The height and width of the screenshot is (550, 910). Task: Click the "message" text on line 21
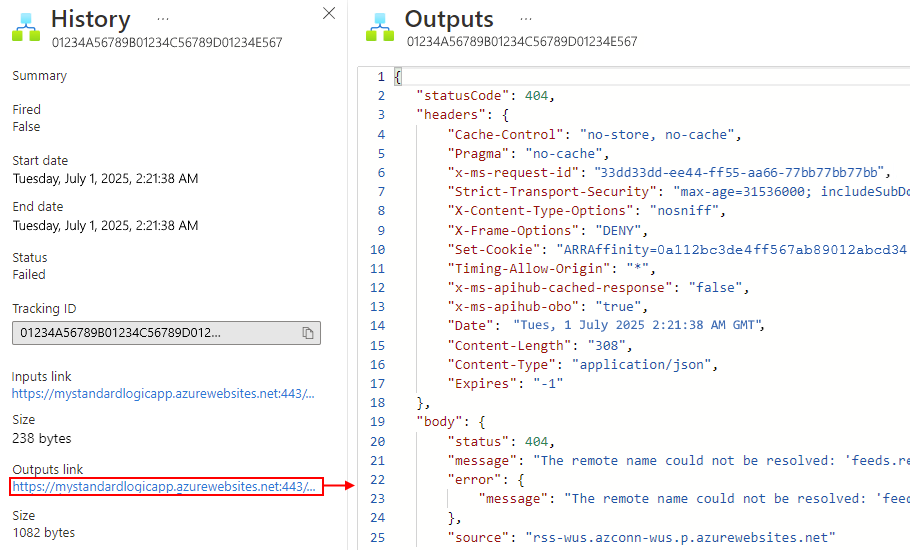coord(678,461)
